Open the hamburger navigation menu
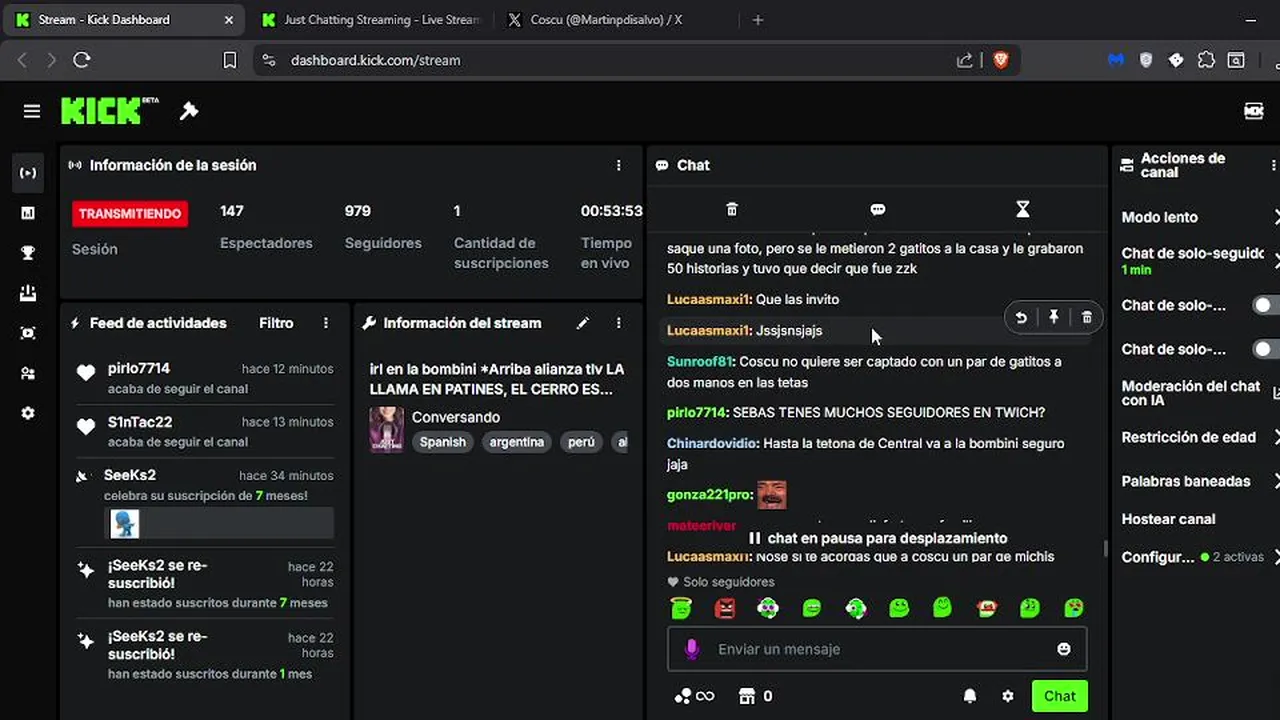This screenshot has width=1280, height=720. pos(32,111)
